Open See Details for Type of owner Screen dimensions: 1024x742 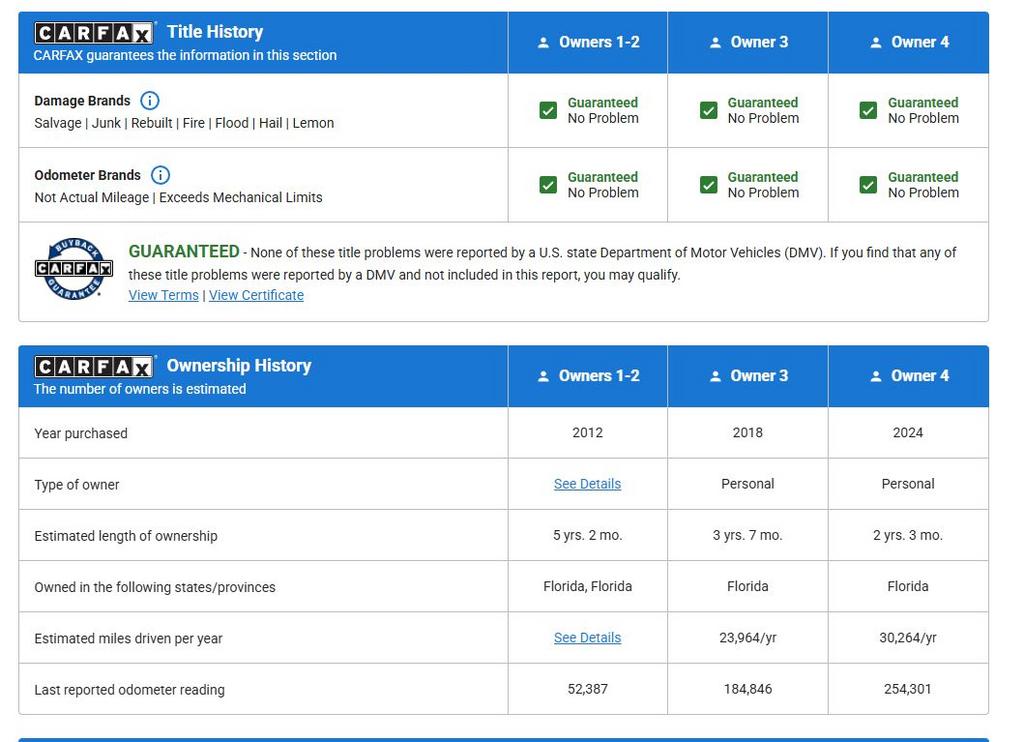pyautogui.click(x=587, y=484)
